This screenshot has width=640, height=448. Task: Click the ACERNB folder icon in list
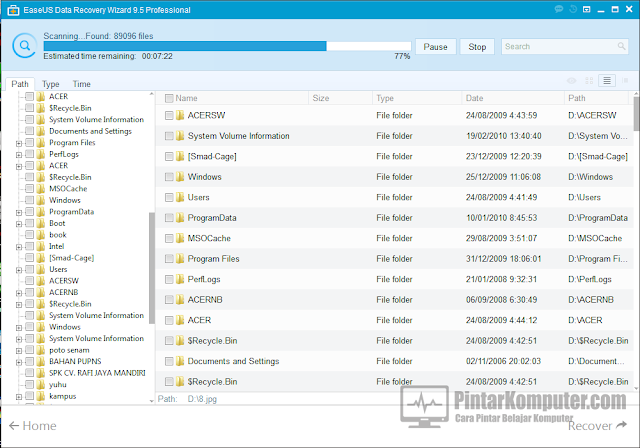pyautogui.click(x=180, y=299)
